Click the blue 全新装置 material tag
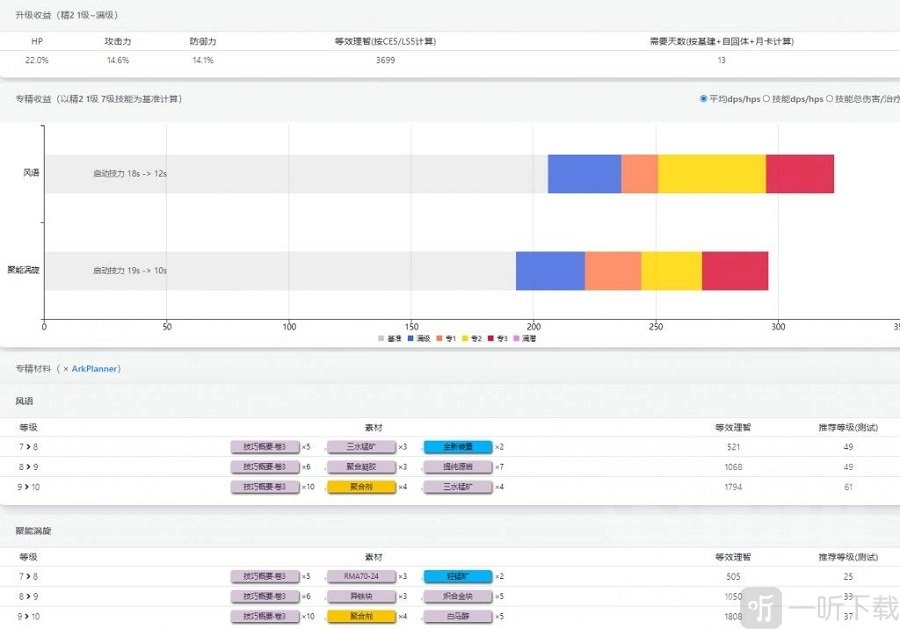The height and width of the screenshot is (629, 900). point(457,447)
